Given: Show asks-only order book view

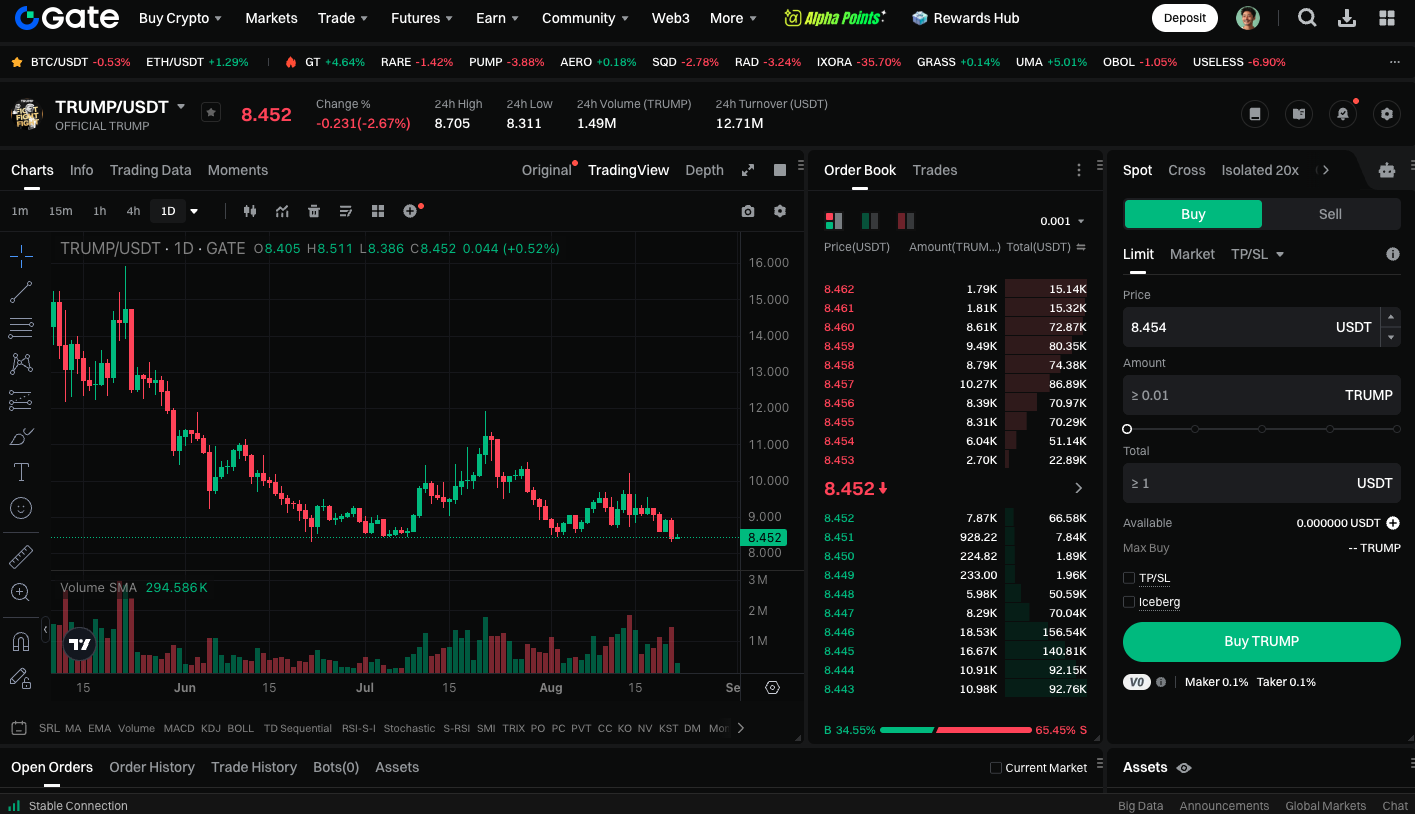Looking at the screenshot, I should 906,221.
